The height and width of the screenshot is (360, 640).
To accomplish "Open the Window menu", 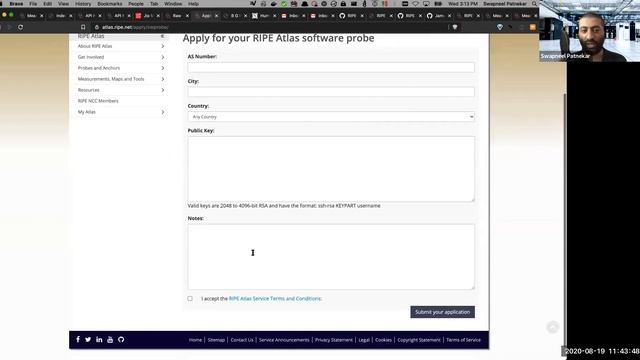I will tap(173, 4).
